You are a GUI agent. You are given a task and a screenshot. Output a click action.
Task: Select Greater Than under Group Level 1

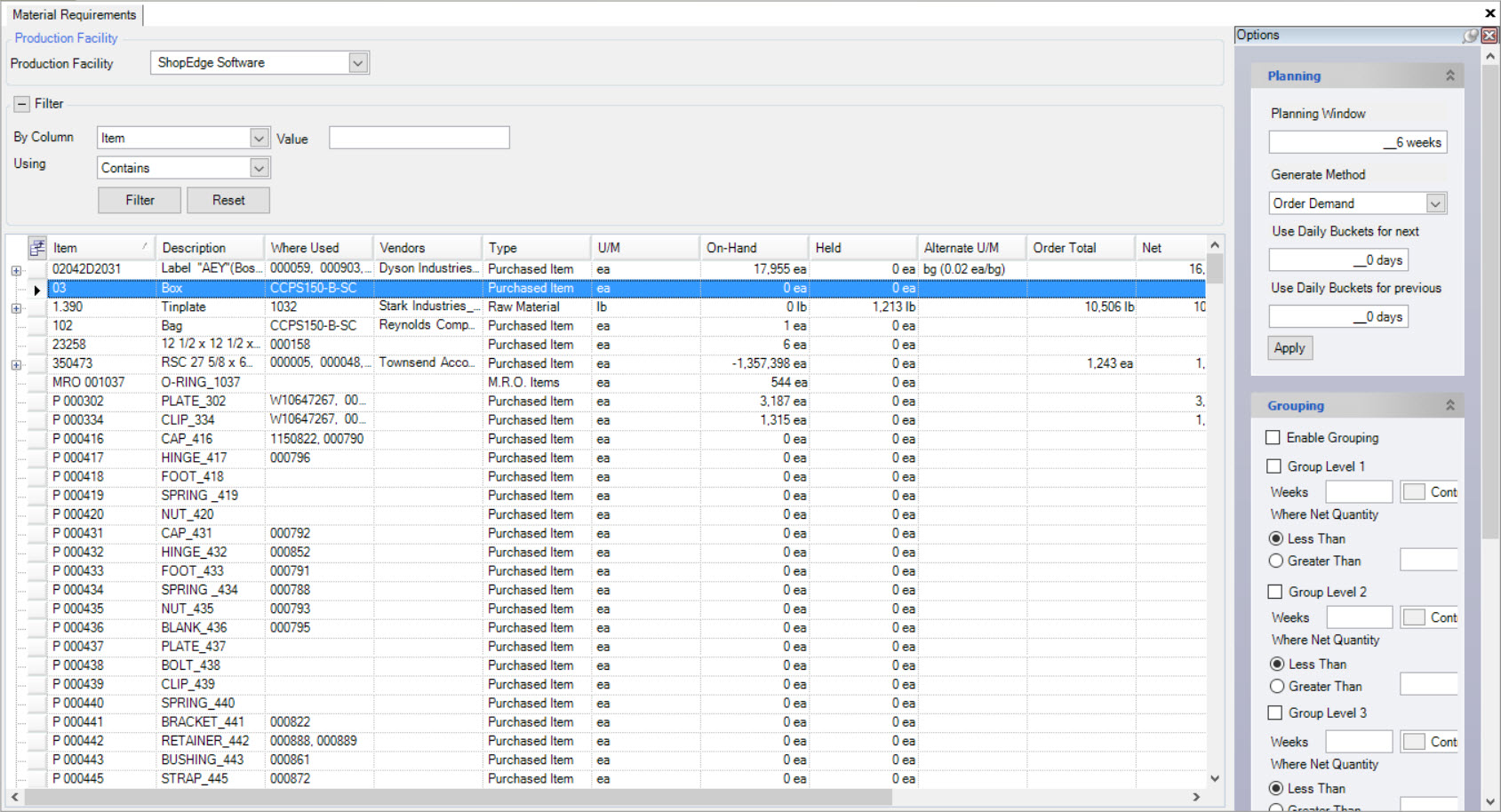[x=1276, y=561]
